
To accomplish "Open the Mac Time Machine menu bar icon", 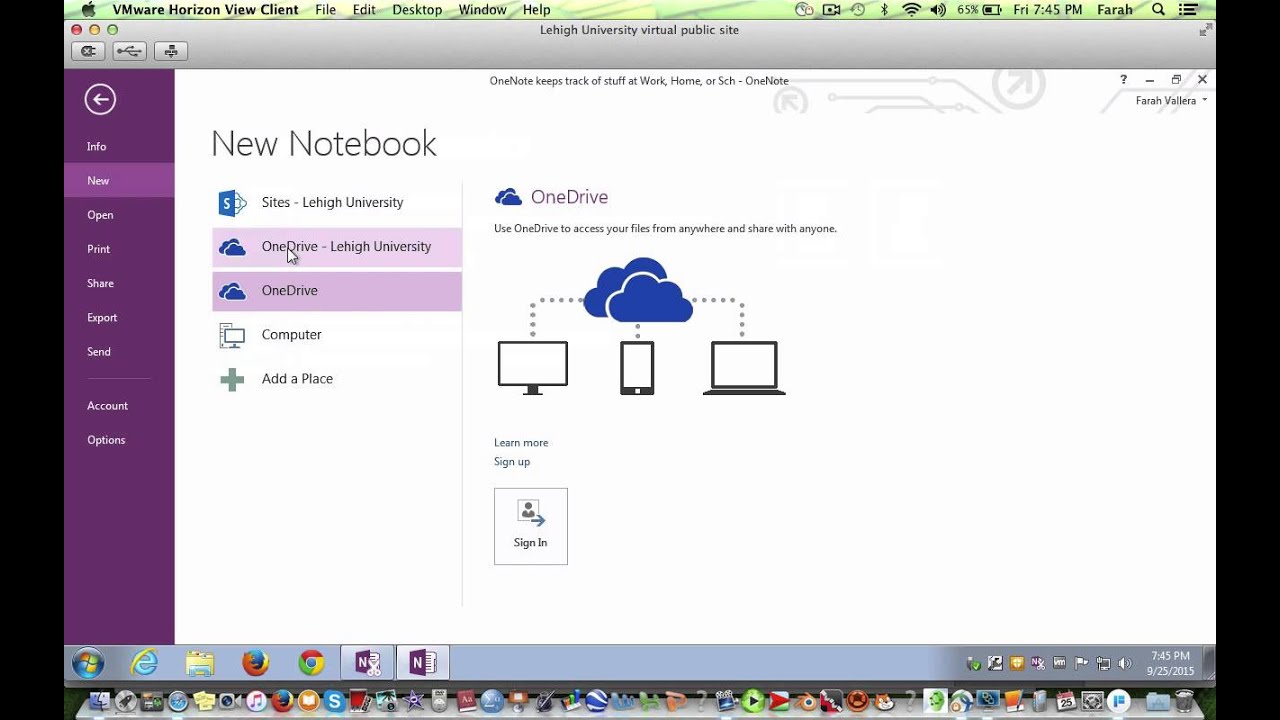I will coord(857,10).
